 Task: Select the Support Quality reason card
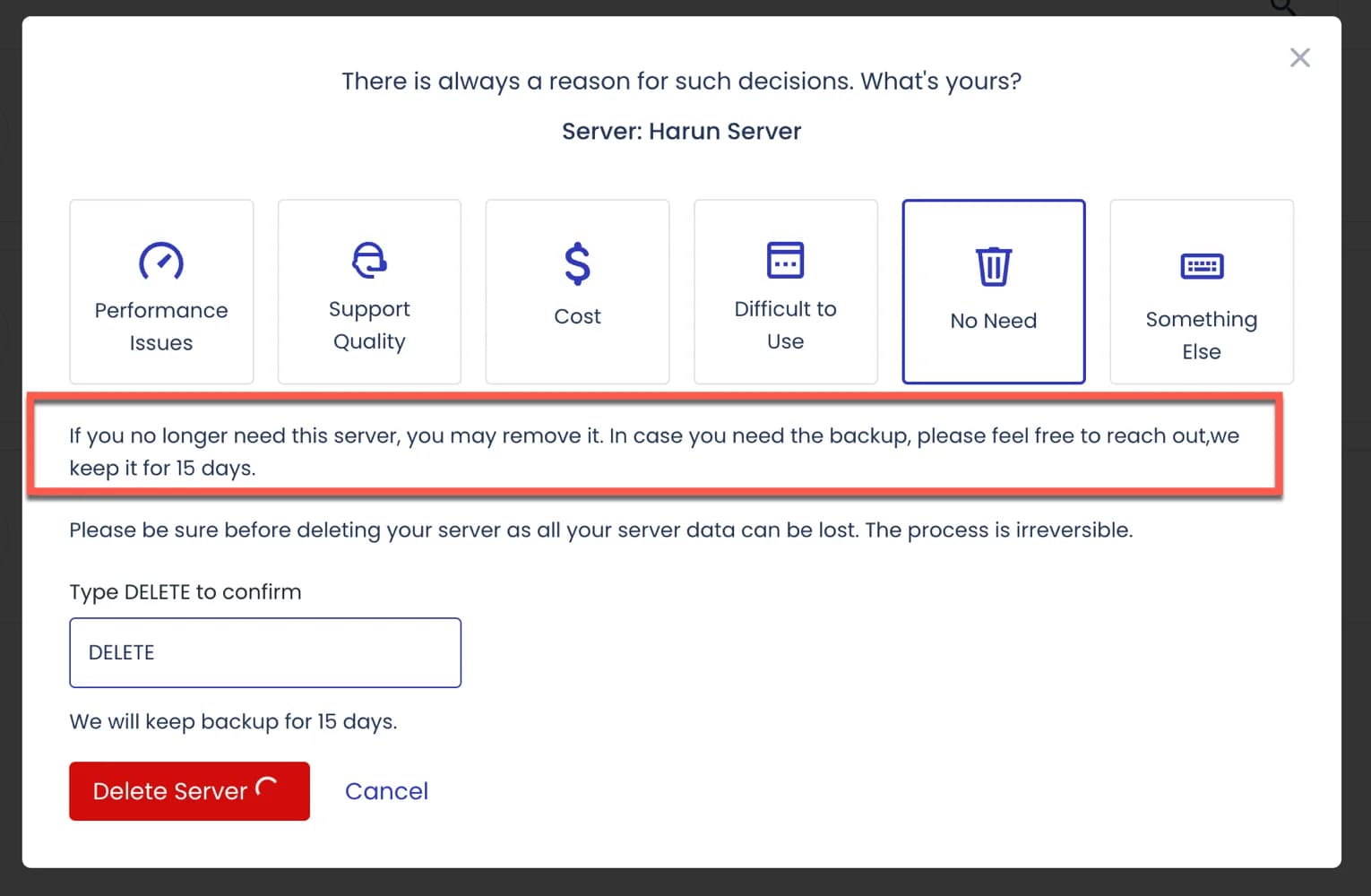[369, 291]
